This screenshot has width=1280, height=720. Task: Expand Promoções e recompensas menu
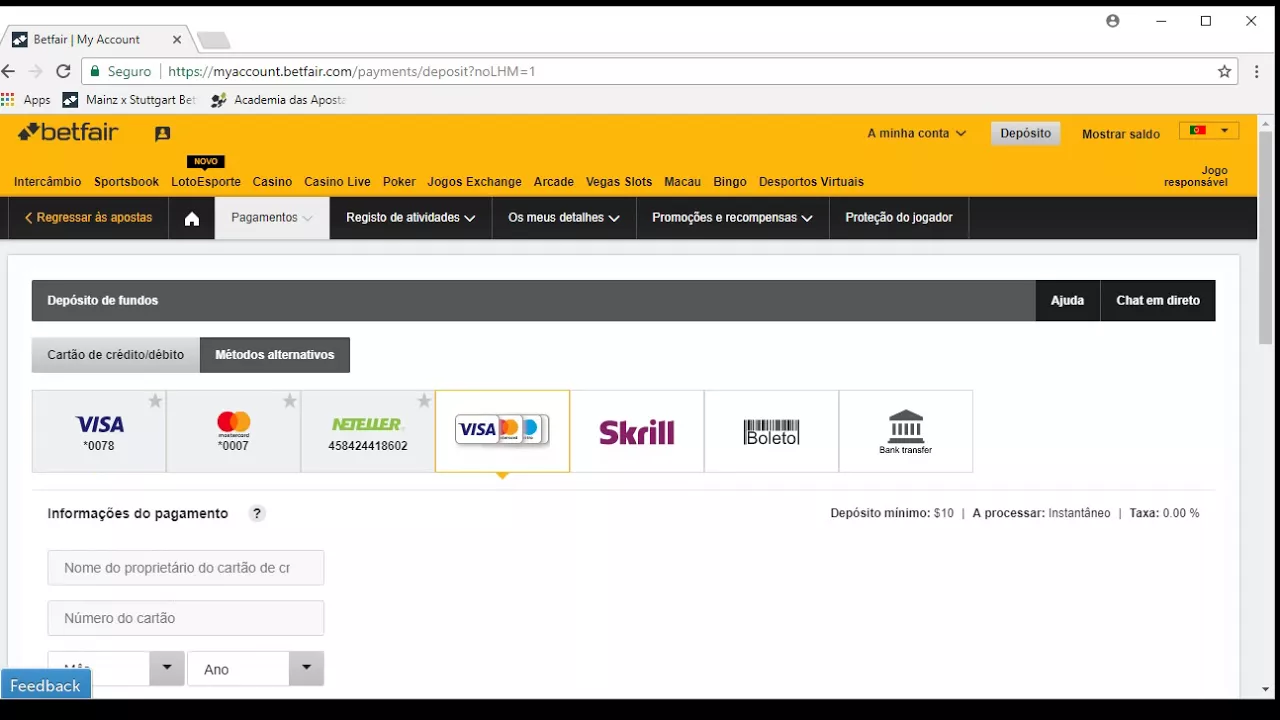tap(732, 218)
